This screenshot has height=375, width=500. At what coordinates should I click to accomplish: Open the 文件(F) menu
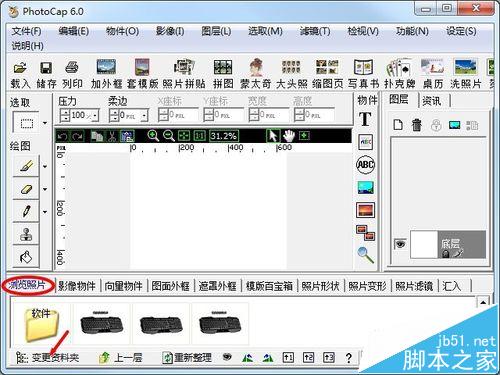[x=26, y=31]
